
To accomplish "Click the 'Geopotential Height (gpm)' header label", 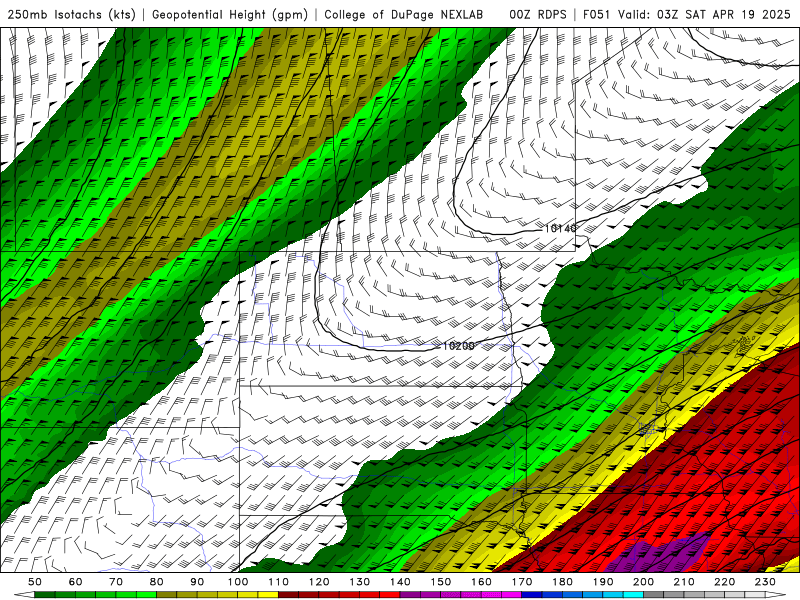I will (x=230, y=15).
